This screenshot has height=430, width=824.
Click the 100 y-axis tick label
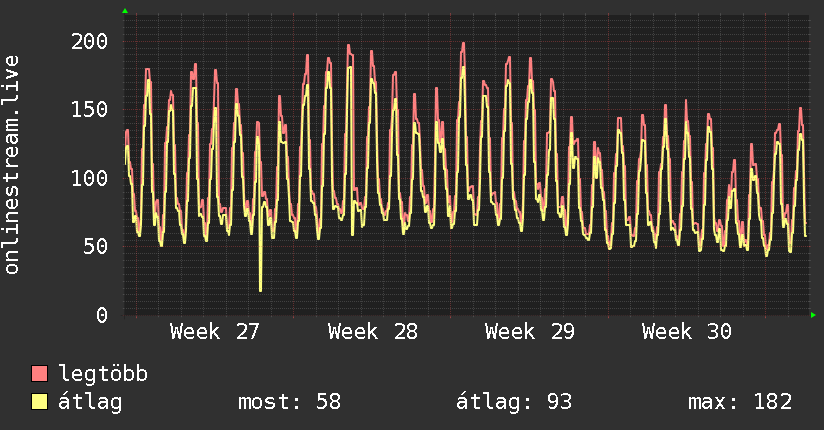(89, 178)
